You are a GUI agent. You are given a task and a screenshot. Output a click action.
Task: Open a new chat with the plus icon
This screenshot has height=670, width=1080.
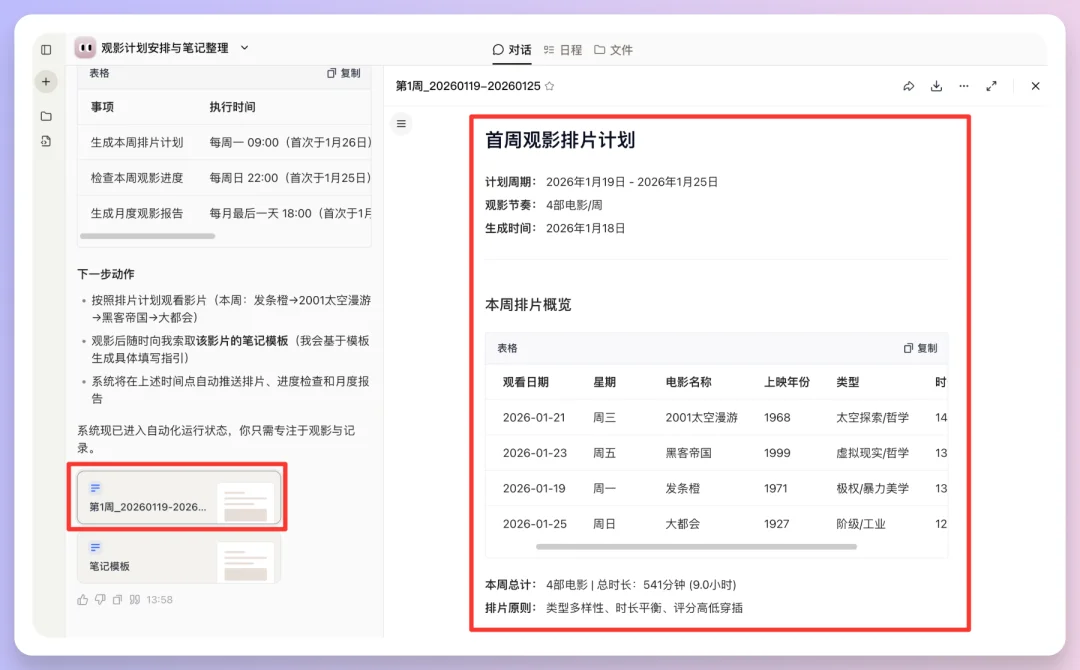46,81
